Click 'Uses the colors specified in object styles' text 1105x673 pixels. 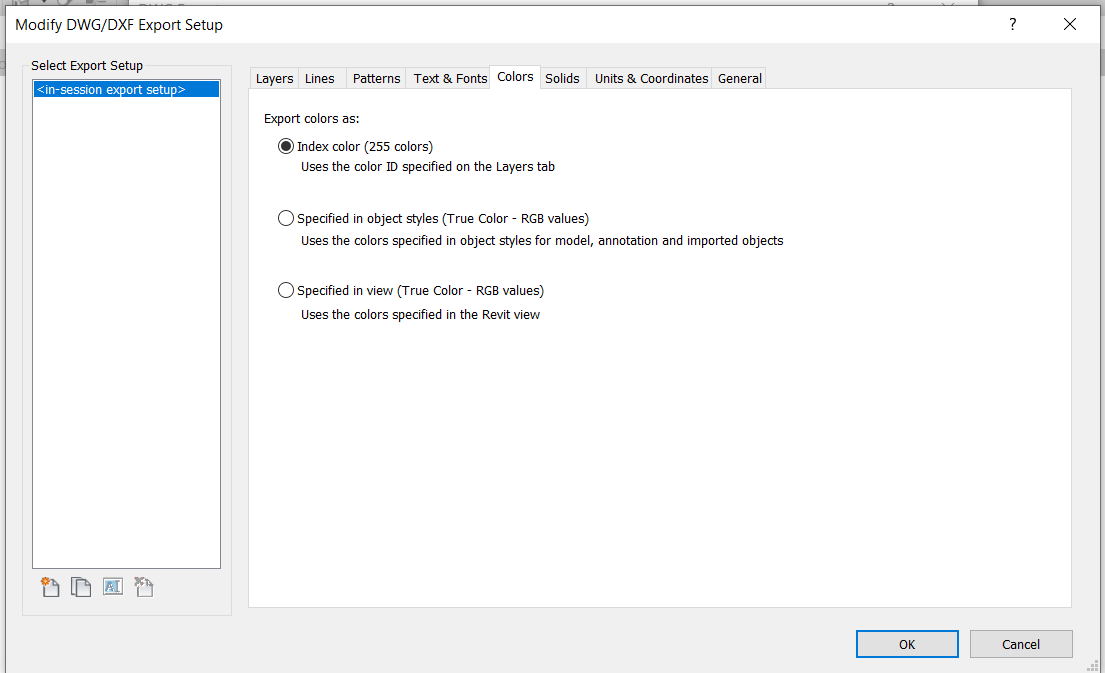coord(542,240)
